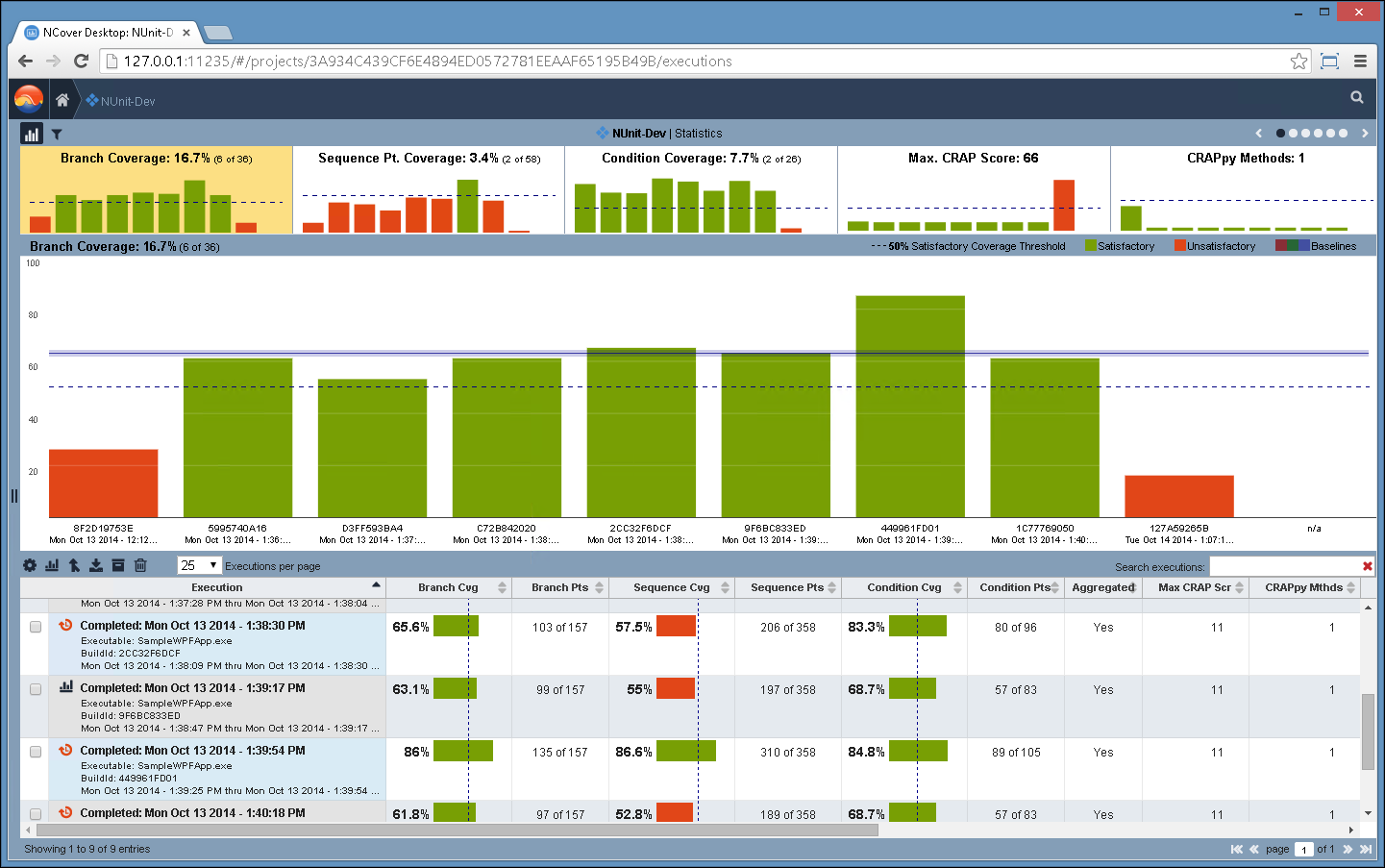Go to the home icon
This screenshot has height=868, width=1385.
62,100
